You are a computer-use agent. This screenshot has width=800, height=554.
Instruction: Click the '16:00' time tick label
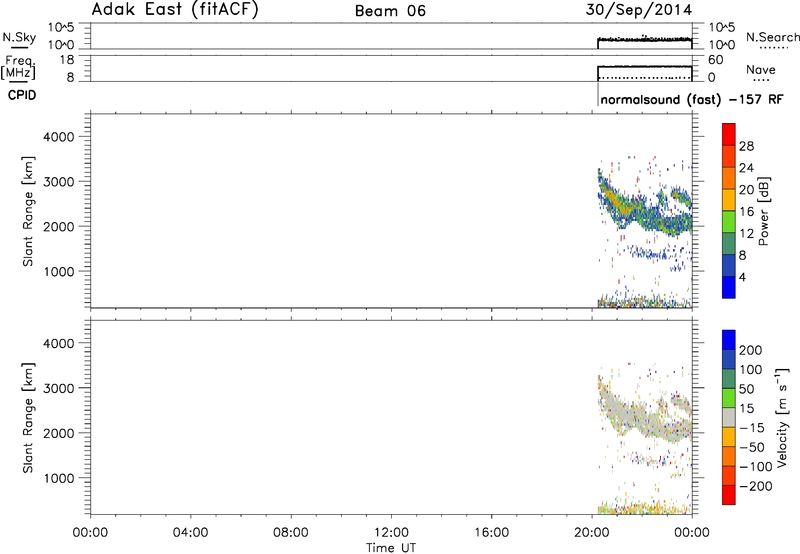491,533
